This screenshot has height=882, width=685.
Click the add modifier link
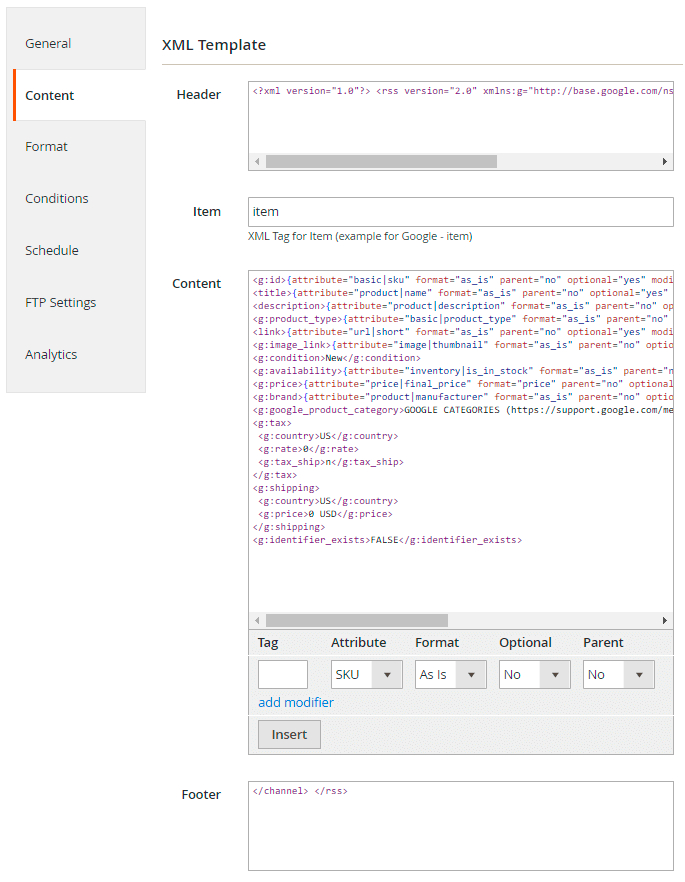coord(296,703)
